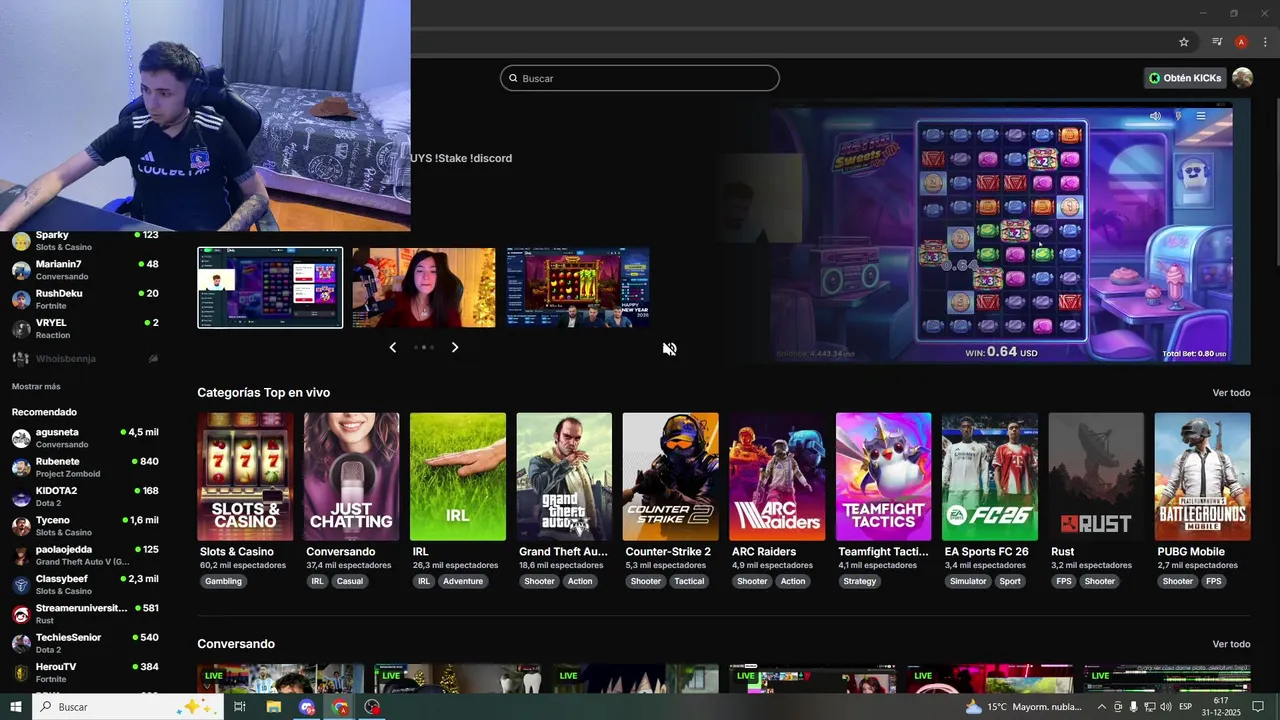Image resolution: width=1280 pixels, height=720 pixels.
Task: Open Just Chatting category card
Action: click(352, 477)
